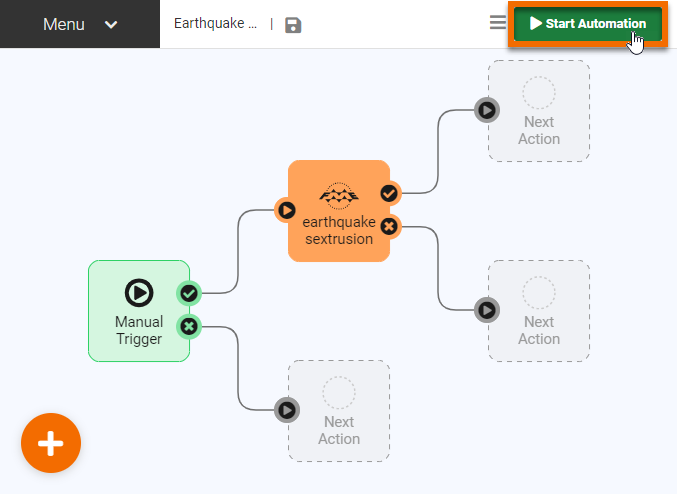This screenshot has width=677, height=494.
Task: Click bottom Next Action input connector
Action: pos(286,410)
